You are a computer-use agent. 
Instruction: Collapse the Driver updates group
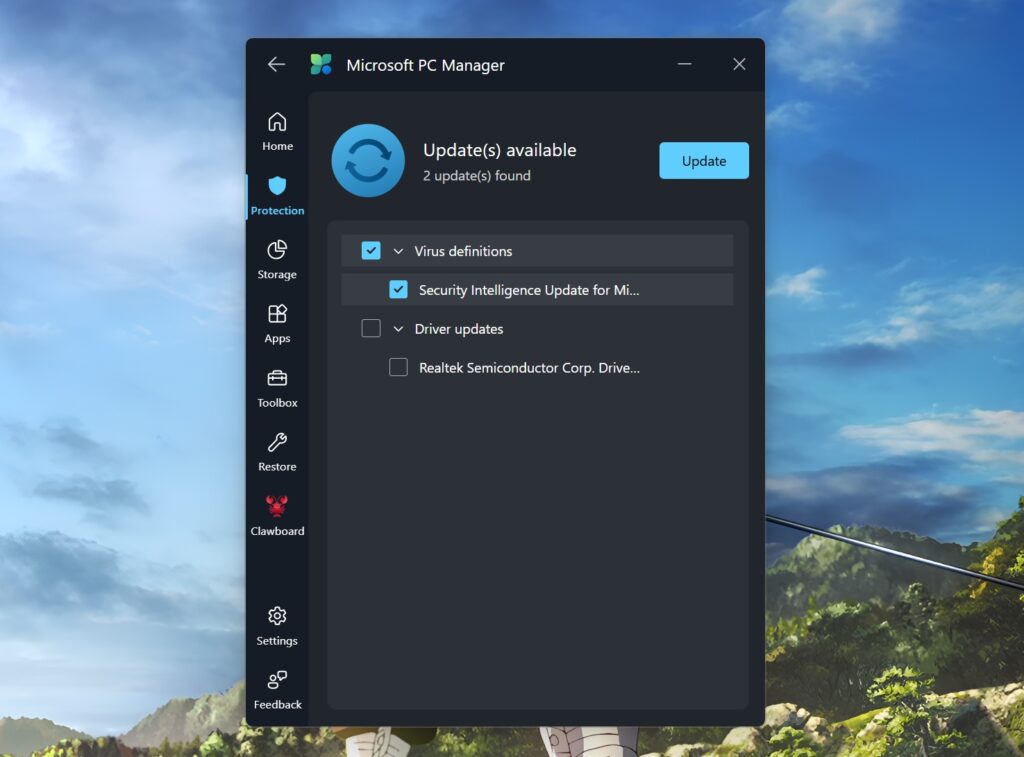coord(397,328)
